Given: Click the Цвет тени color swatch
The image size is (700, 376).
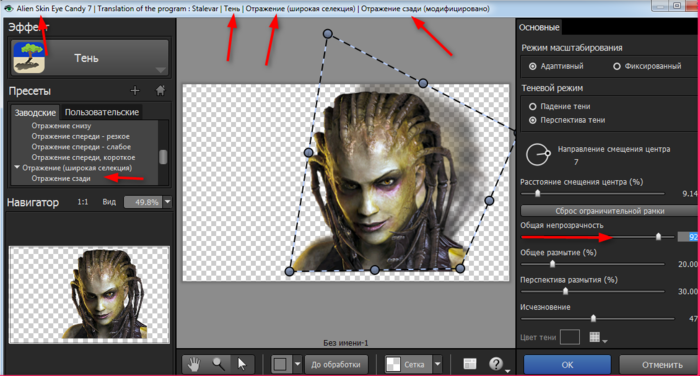Looking at the screenshot, I should pyautogui.click(x=570, y=337).
